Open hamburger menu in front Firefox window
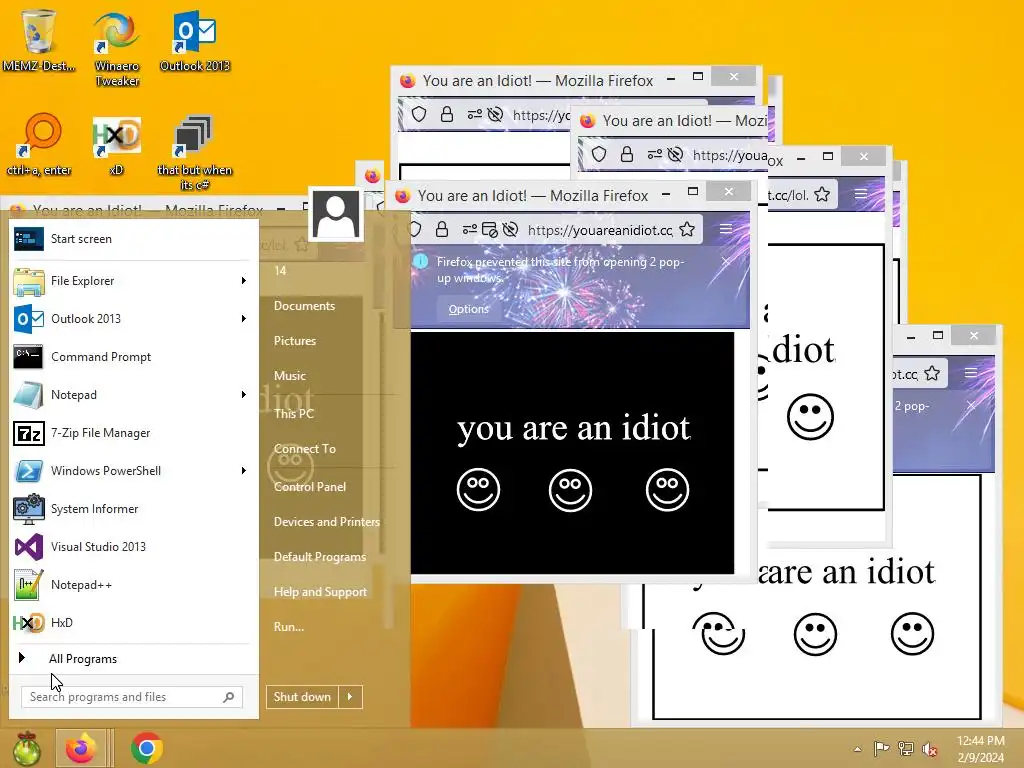This screenshot has height=768, width=1024. [726, 229]
